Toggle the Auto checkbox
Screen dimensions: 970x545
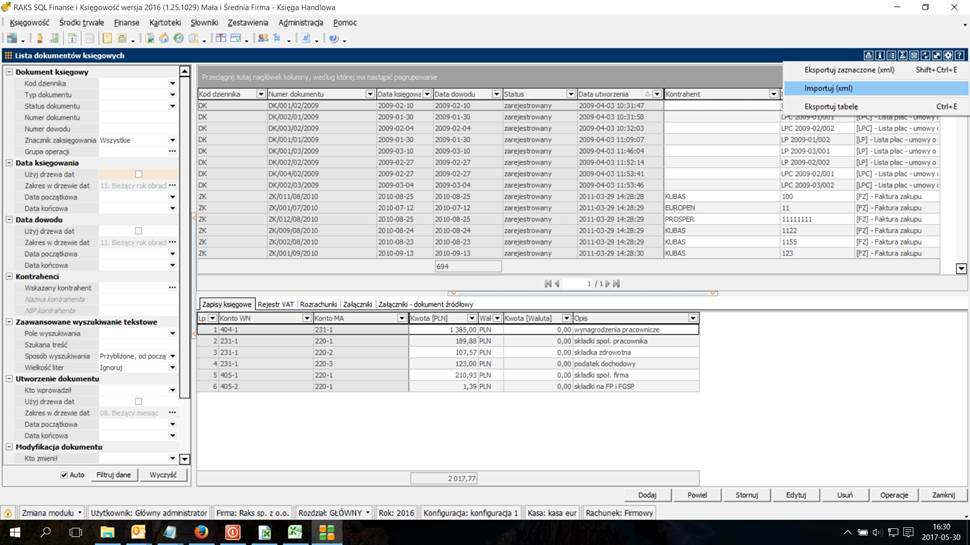64,475
